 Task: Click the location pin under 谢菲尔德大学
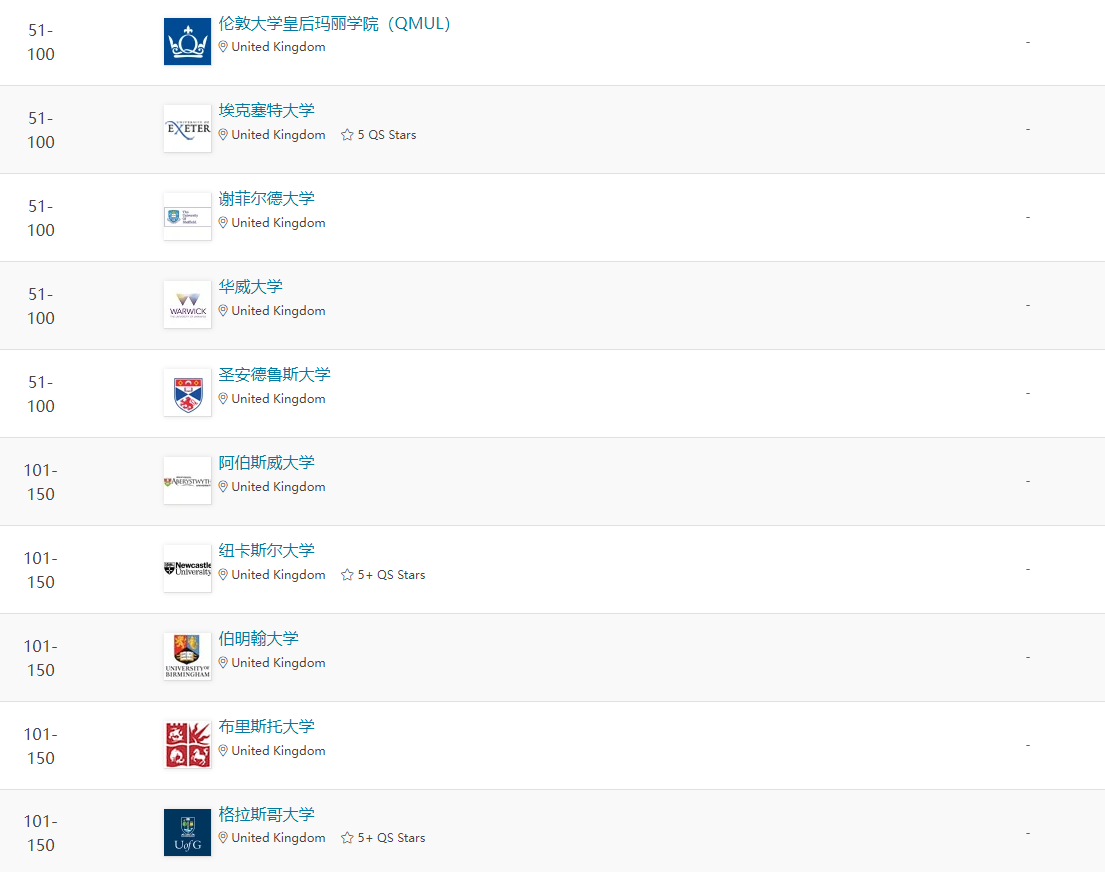(223, 223)
